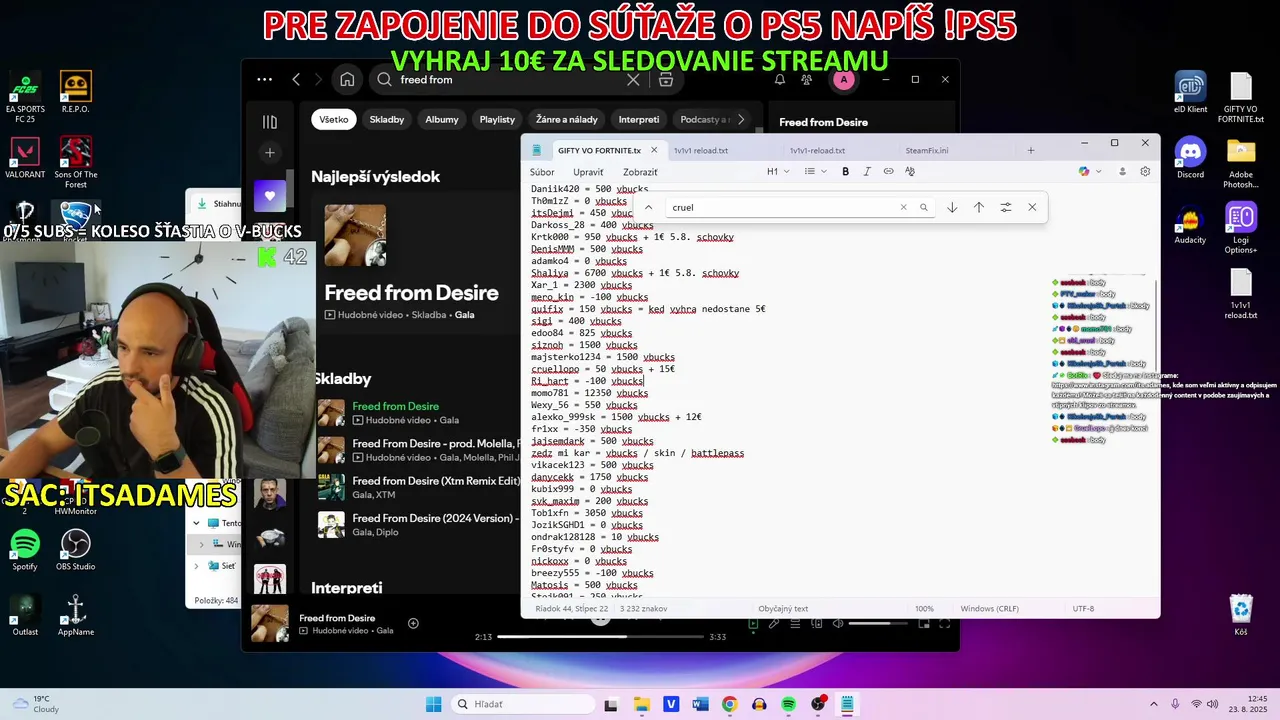
Task: Add a new Notepad tab
Action: pos(1031,151)
